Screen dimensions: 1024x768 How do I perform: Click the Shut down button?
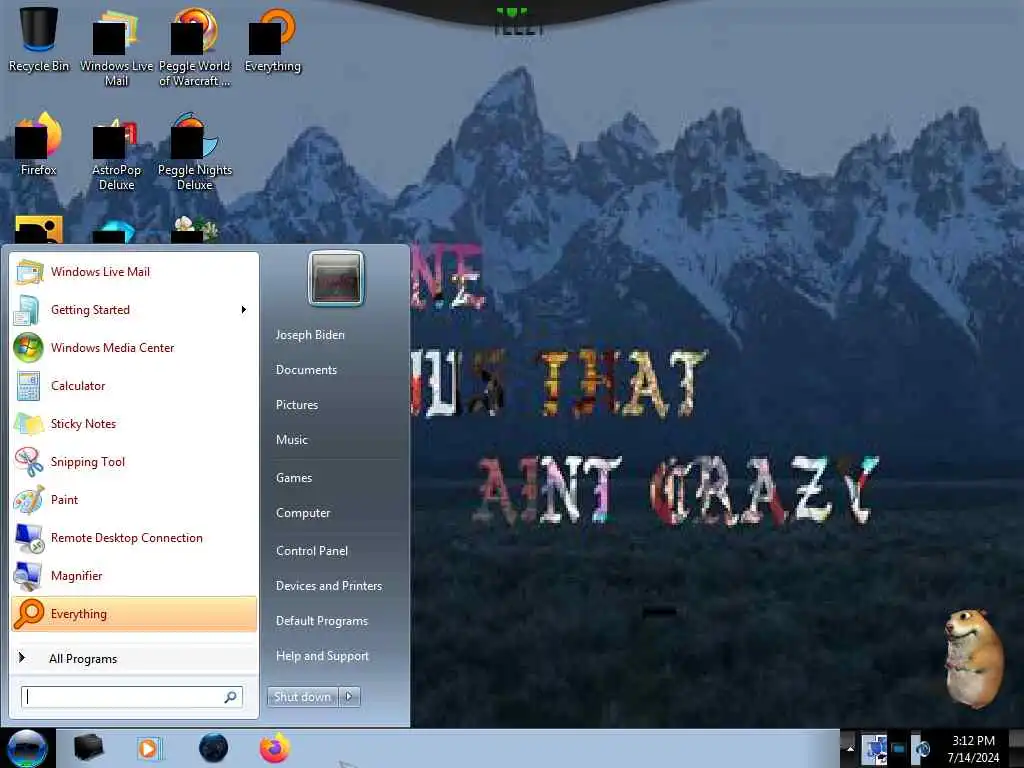coord(302,697)
